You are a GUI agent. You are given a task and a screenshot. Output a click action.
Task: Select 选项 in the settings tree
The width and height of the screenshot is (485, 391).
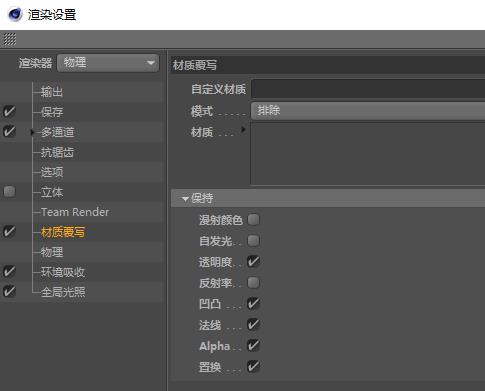pos(52,172)
